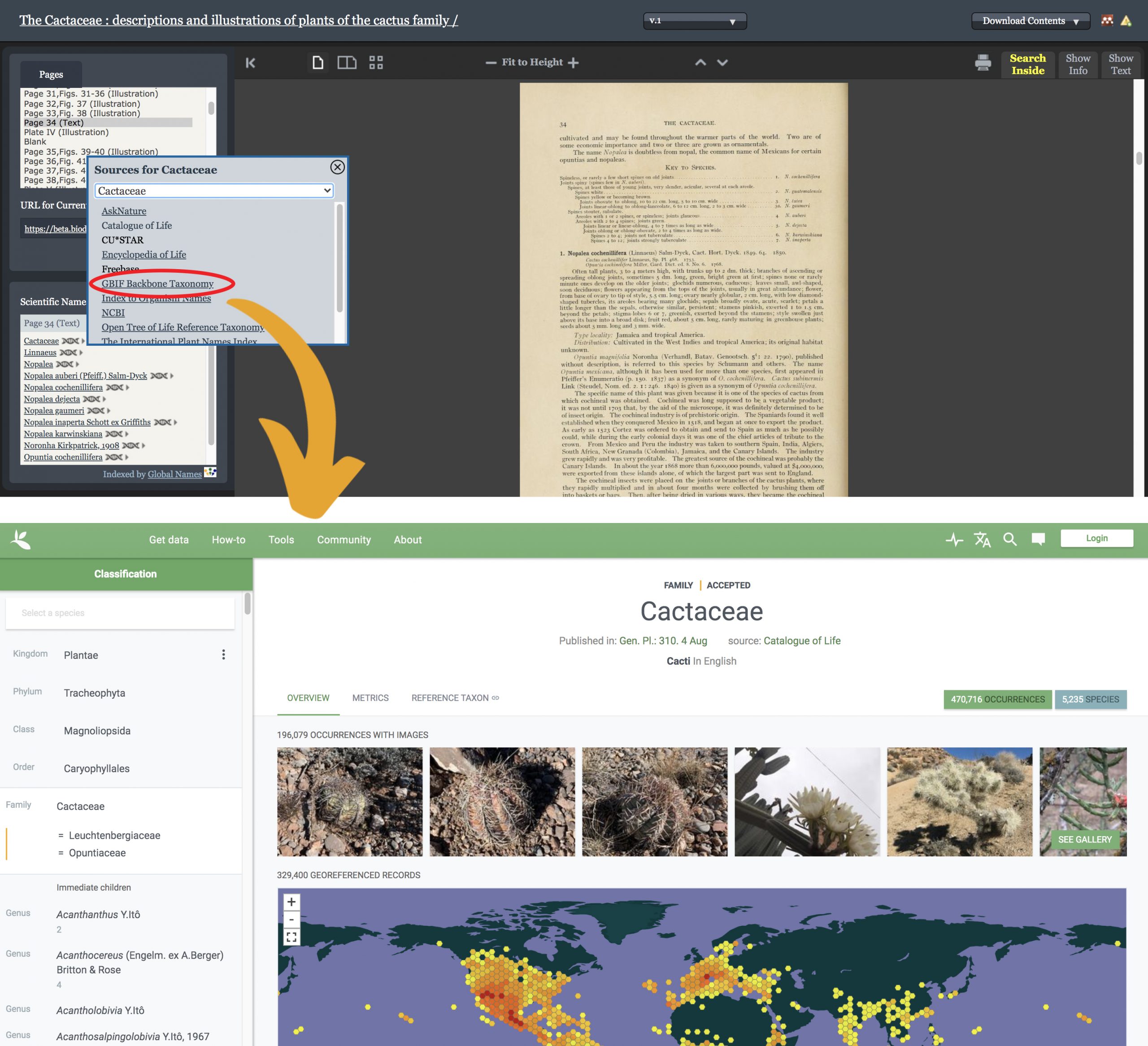Open Catalogue of Life source link
Screen dimensions: 1148x1046
pyautogui.click(x=802, y=641)
